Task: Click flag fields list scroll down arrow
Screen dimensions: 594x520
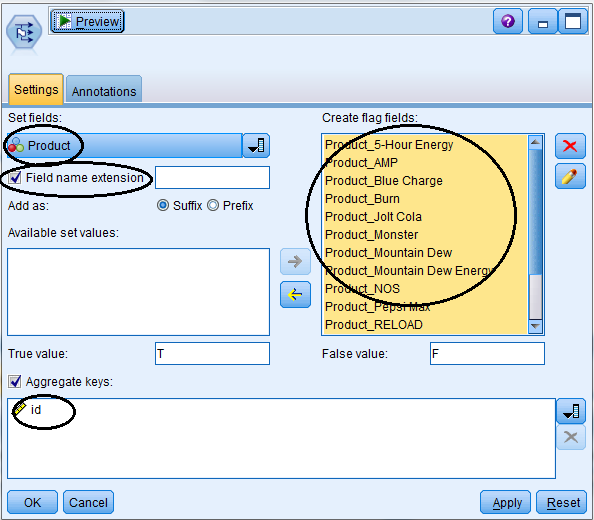Action: (x=535, y=326)
